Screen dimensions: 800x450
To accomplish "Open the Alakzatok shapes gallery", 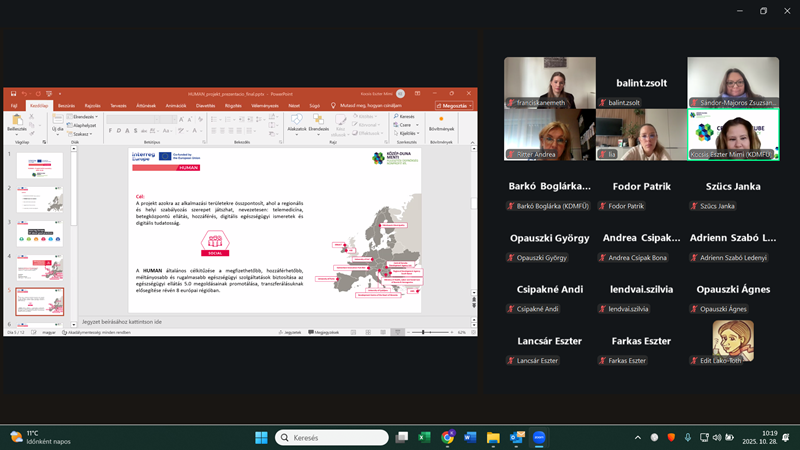I will [296, 121].
